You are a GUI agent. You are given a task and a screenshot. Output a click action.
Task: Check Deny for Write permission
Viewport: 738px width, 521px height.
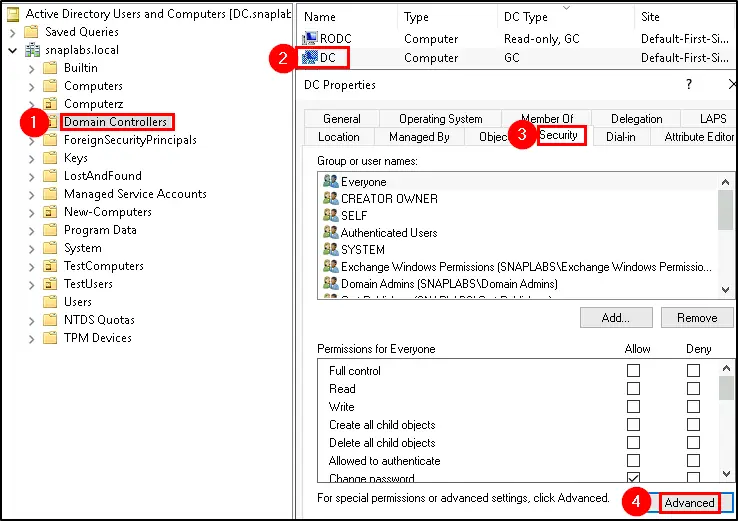pyautogui.click(x=693, y=407)
